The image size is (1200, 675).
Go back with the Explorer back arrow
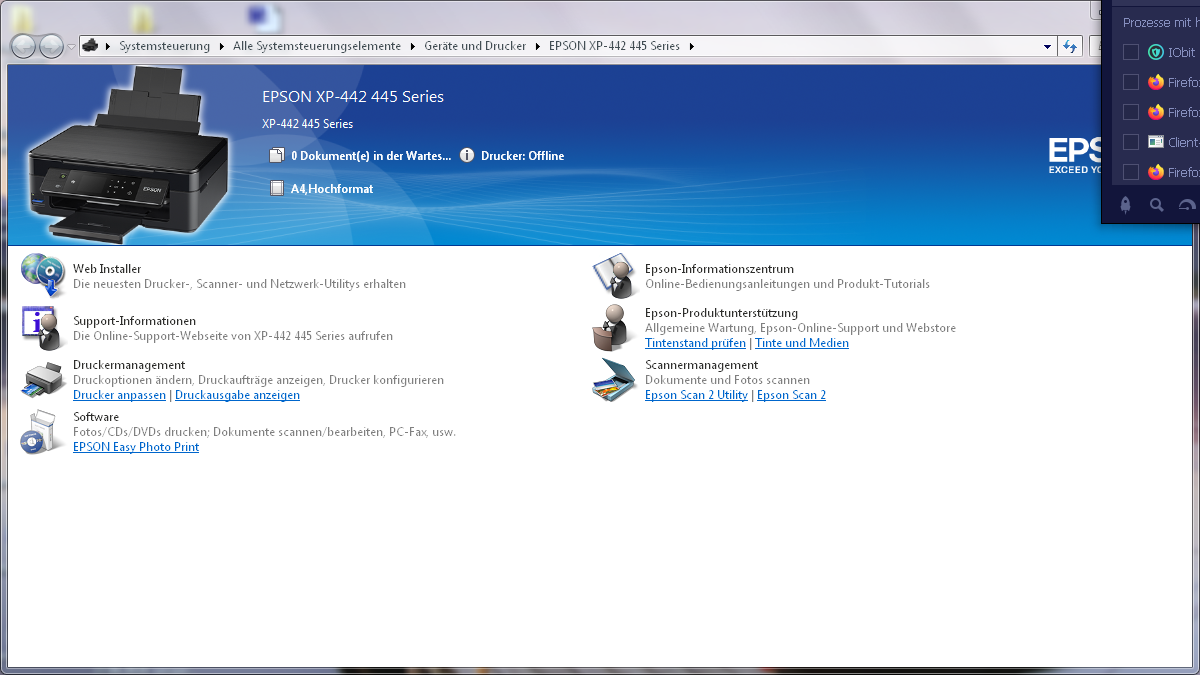pyautogui.click(x=23, y=45)
